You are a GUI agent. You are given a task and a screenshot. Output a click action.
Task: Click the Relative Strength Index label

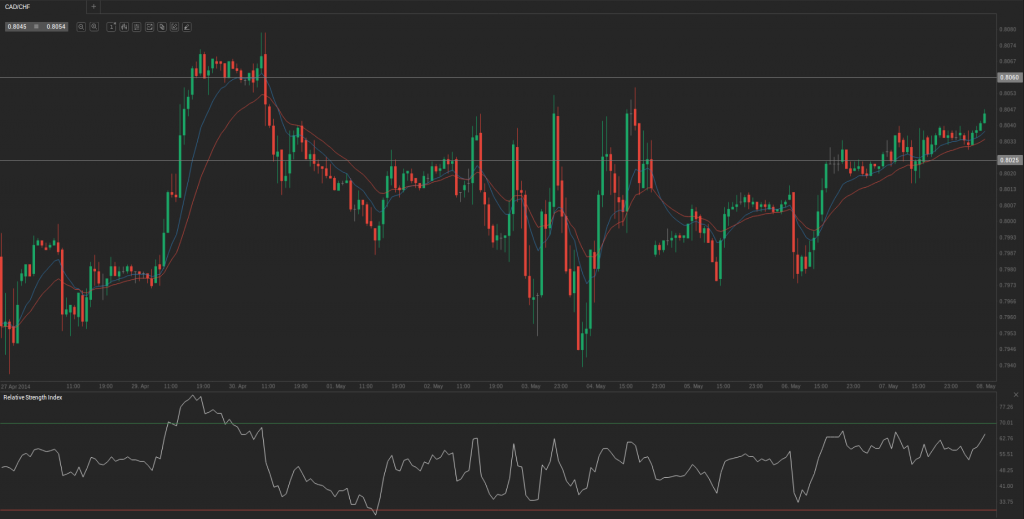click(32, 397)
